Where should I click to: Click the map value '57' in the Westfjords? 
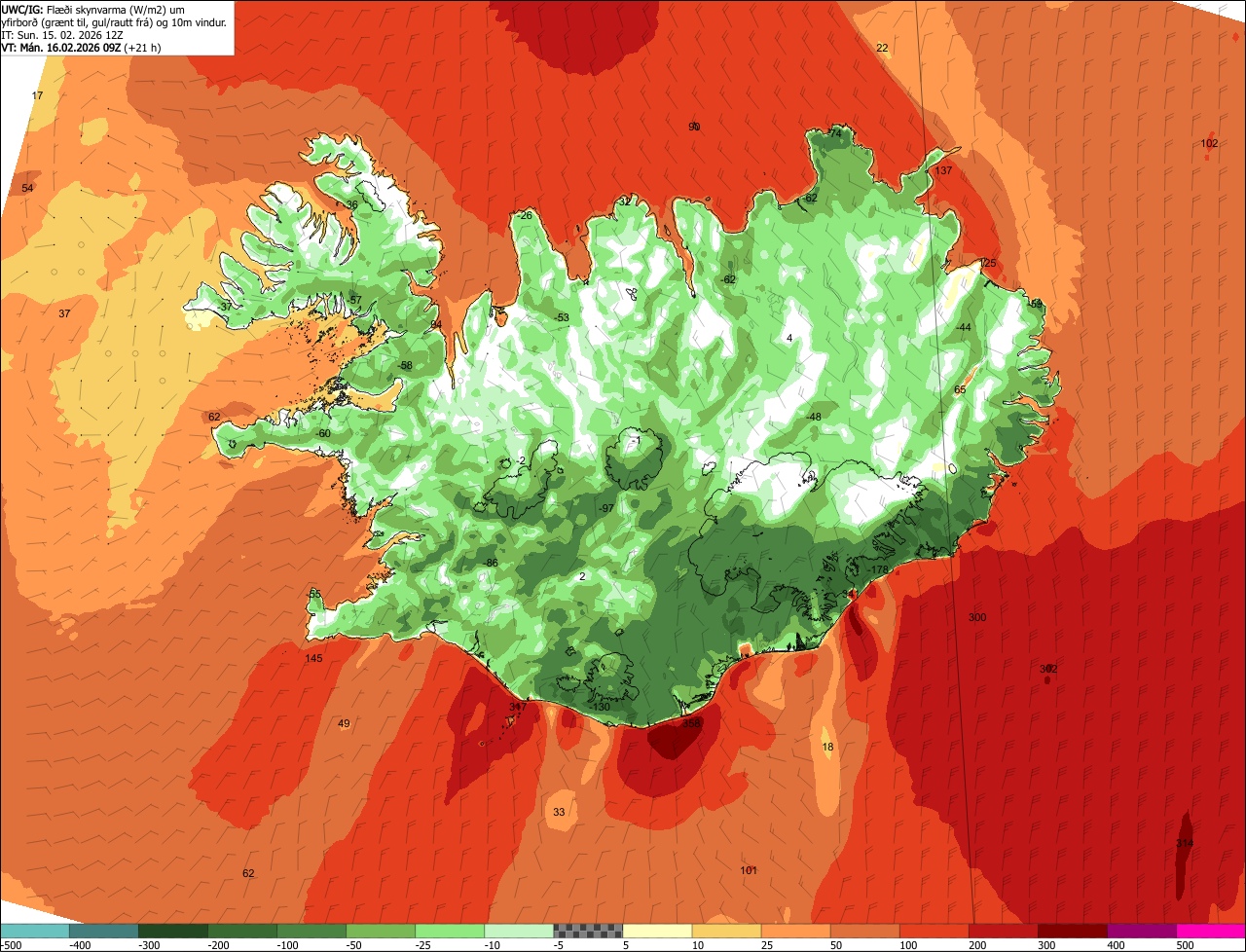(356, 300)
